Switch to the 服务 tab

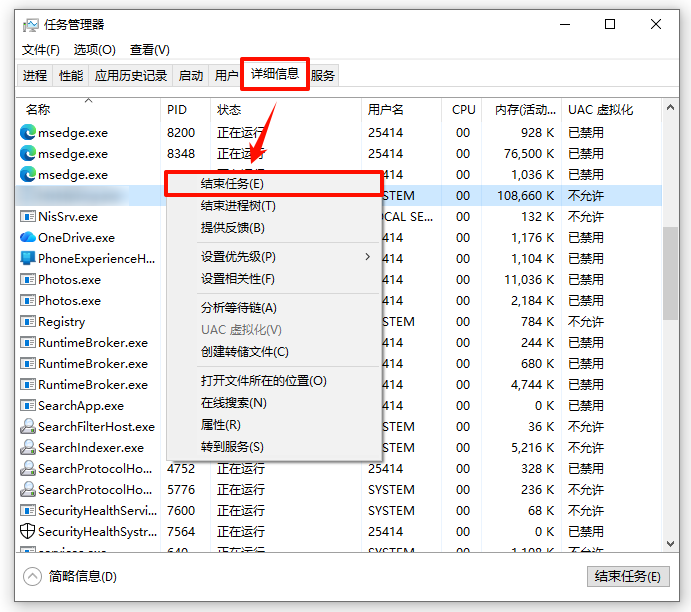323,76
